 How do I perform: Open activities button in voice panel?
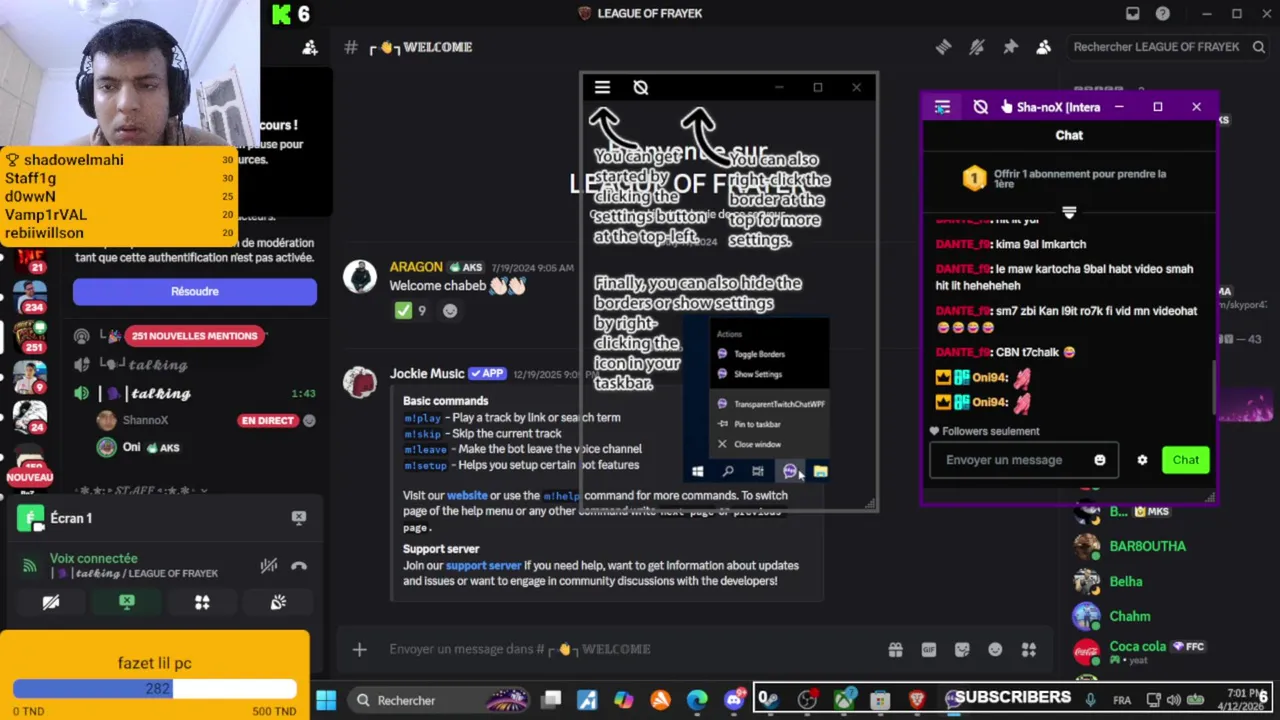[202, 602]
